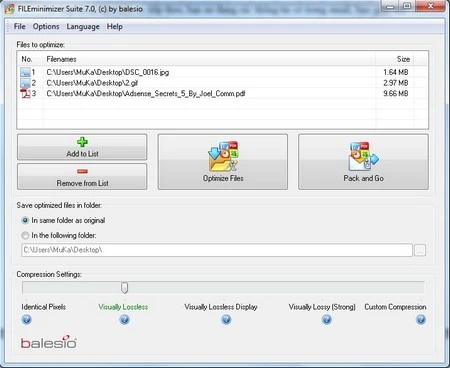Click the Pack and Go button
450x368 pixels.
coord(363,162)
